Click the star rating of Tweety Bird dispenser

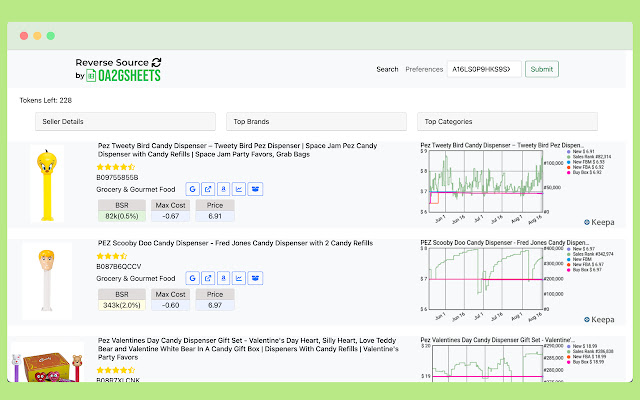coord(116,167)
